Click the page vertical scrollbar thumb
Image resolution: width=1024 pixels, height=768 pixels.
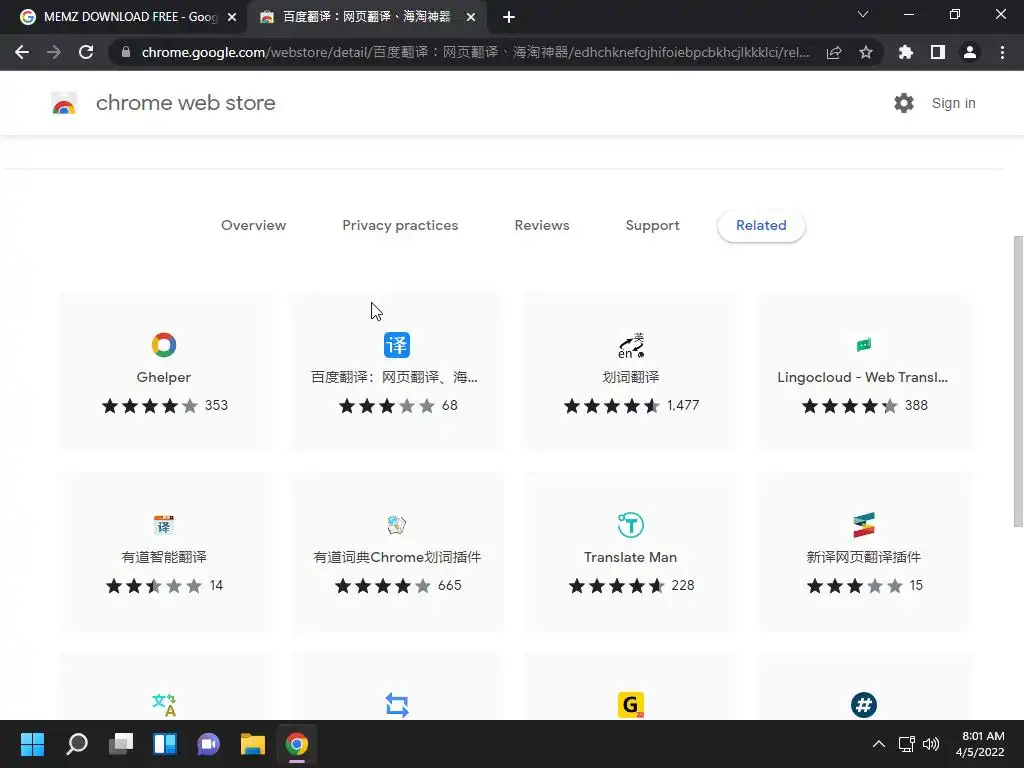(x=1017, y=381)
